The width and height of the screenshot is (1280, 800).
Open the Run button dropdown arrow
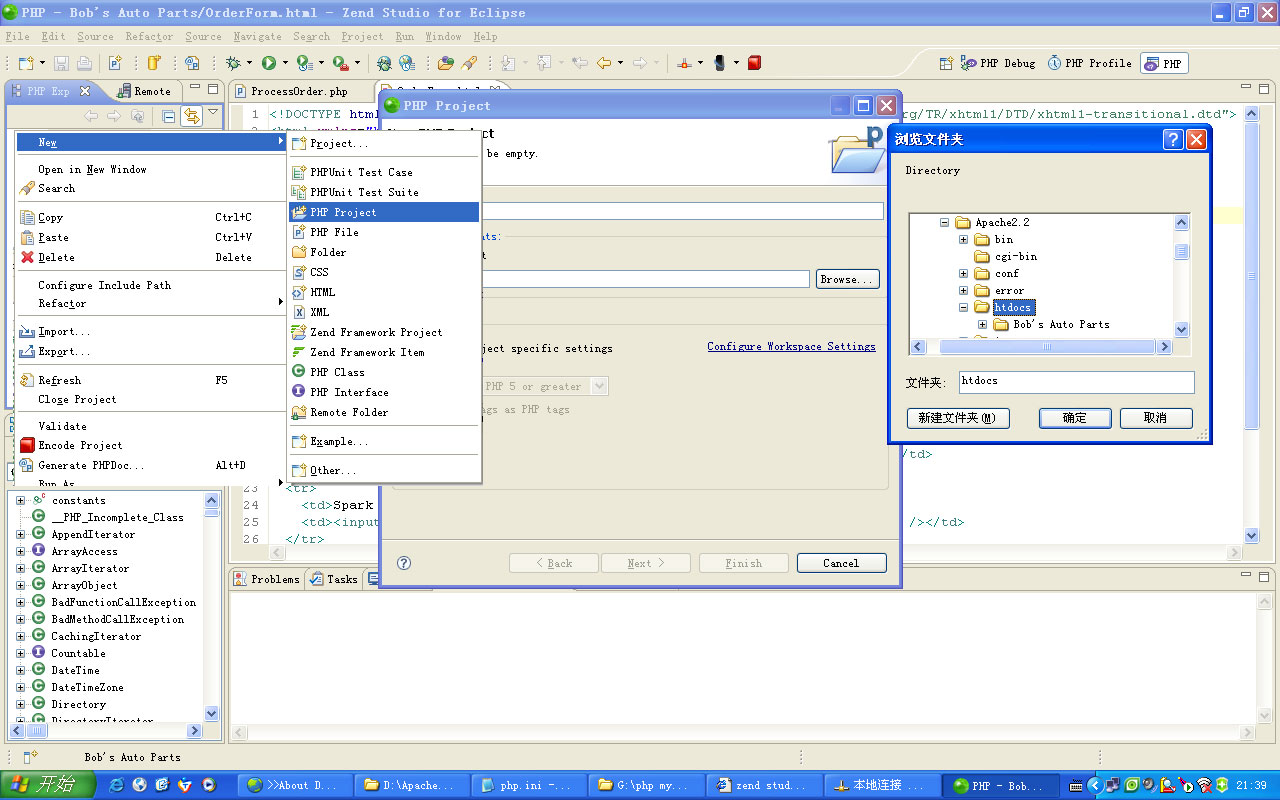coord(285,63)
